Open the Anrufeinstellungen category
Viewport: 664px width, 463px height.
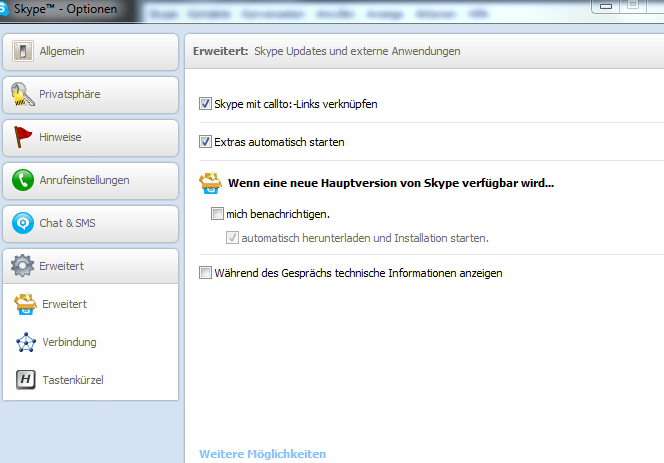pos(90,181)
